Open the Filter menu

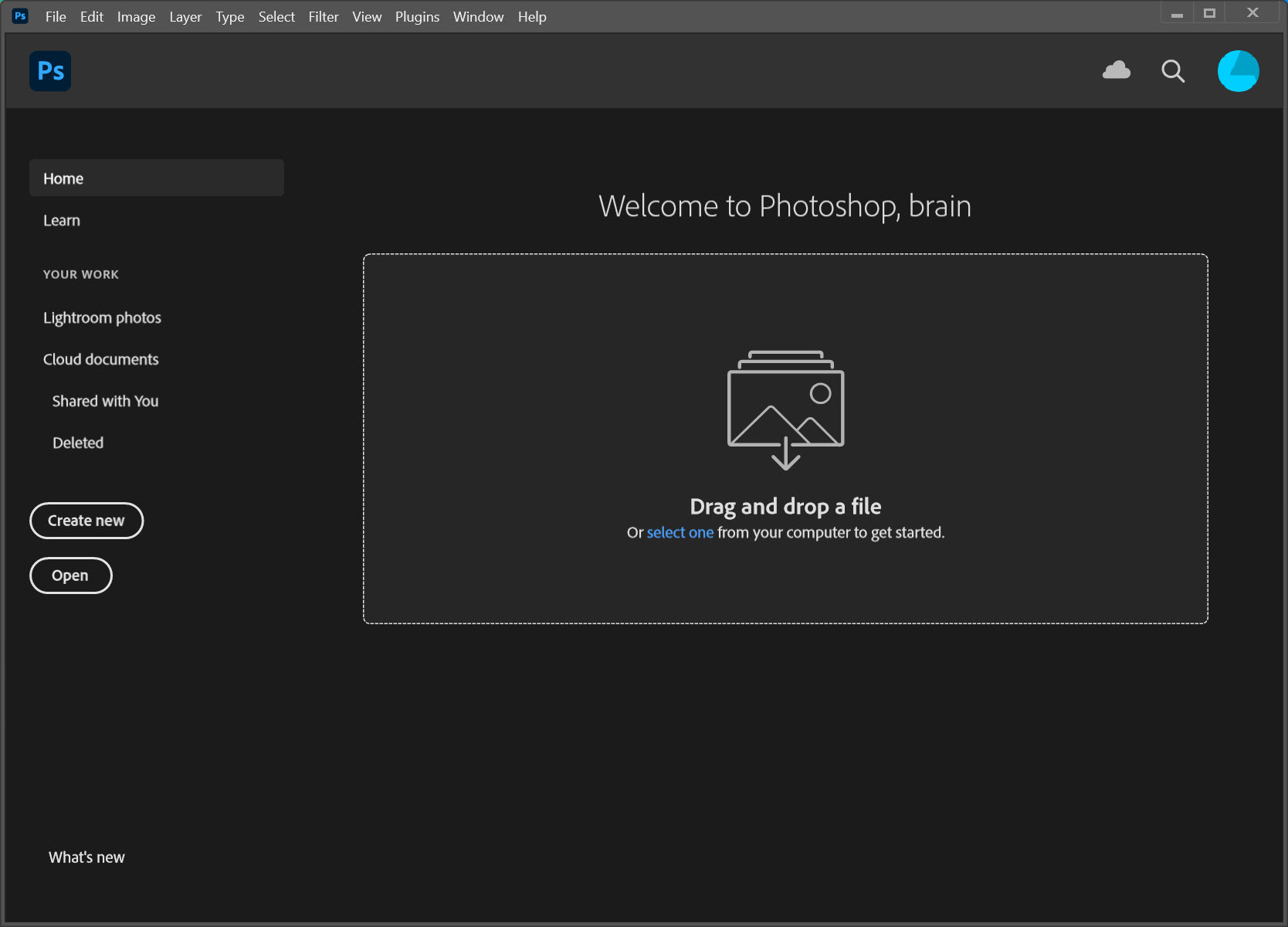coord(324,16)
